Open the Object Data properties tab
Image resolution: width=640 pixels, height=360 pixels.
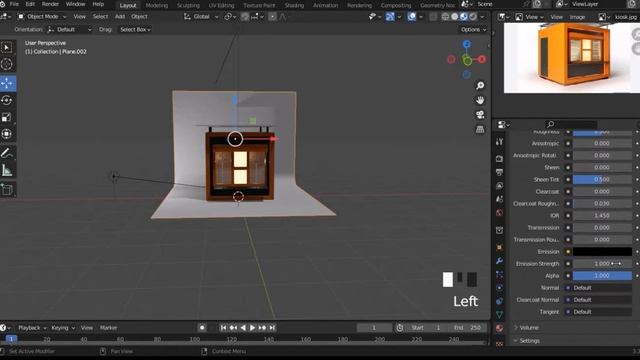tap(499, 315)
